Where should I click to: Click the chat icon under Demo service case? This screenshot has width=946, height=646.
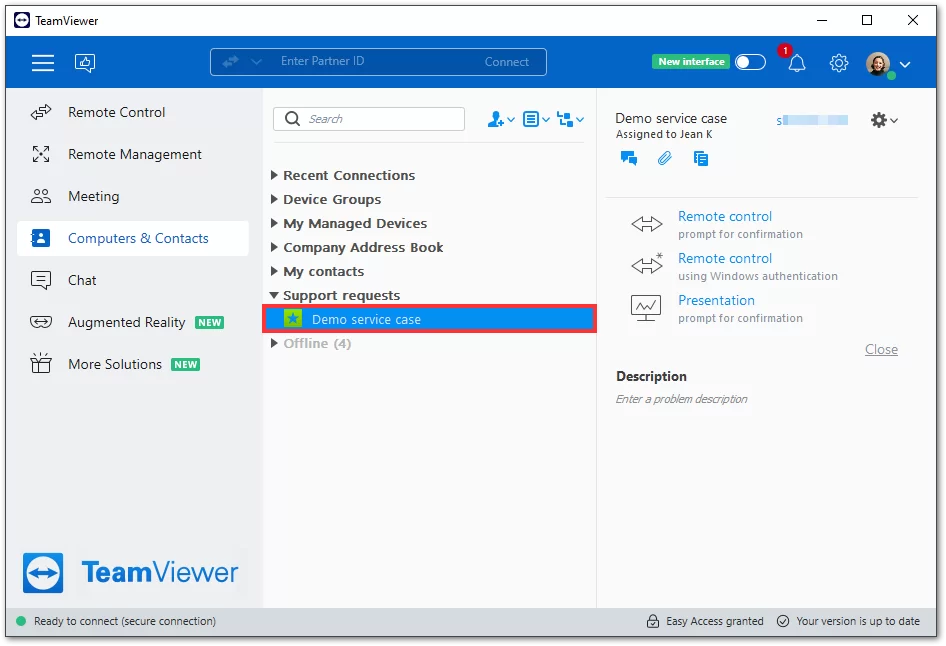(x=629, y=158)
